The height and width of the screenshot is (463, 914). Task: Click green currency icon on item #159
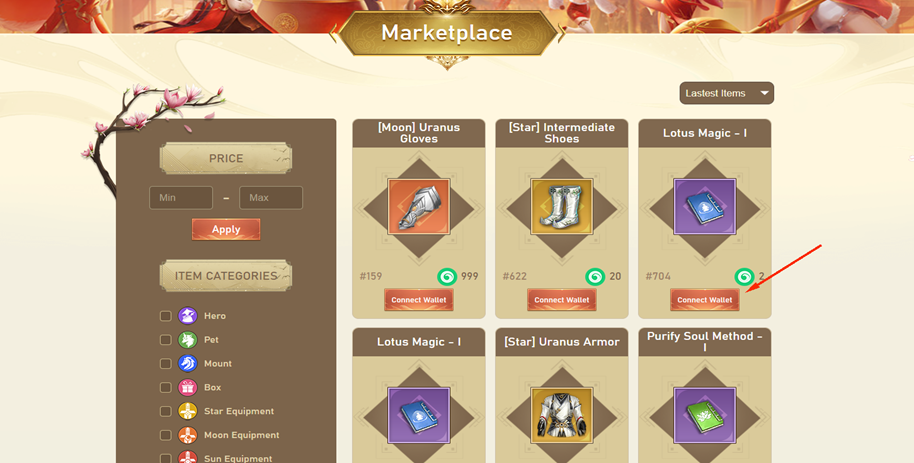coord(447,276)
